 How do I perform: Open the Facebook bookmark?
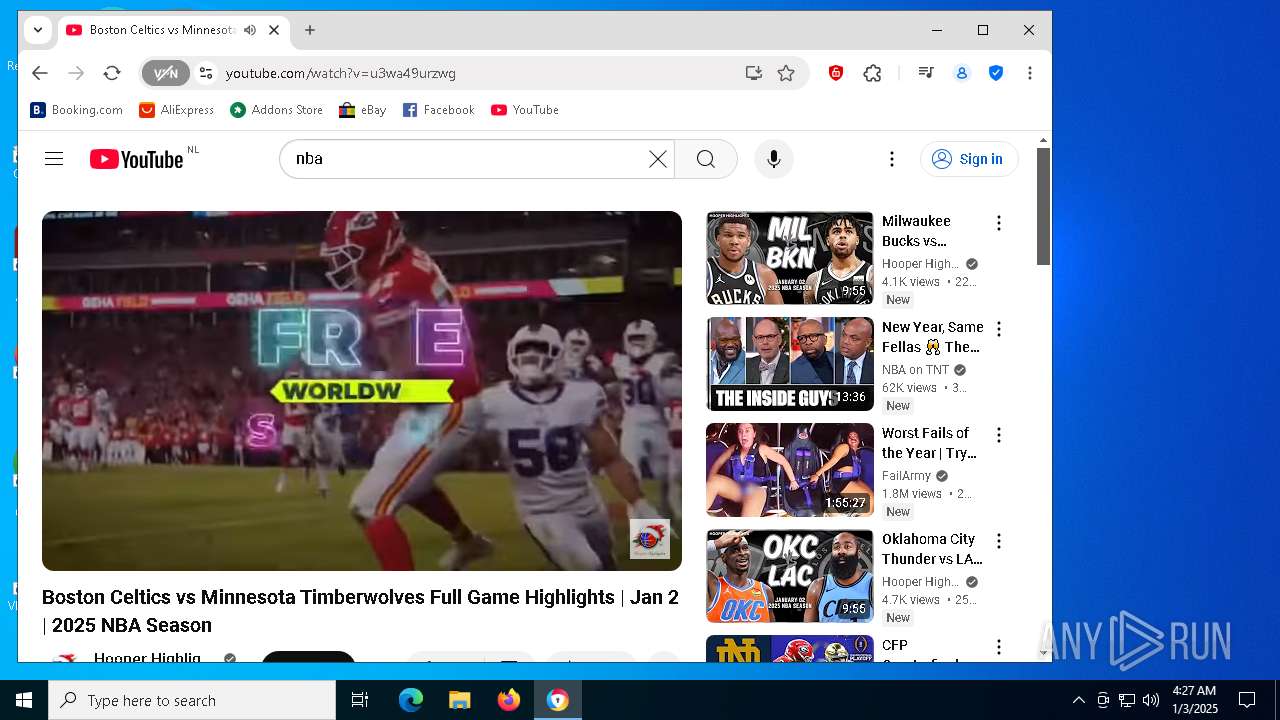click(x=438, y=110)
